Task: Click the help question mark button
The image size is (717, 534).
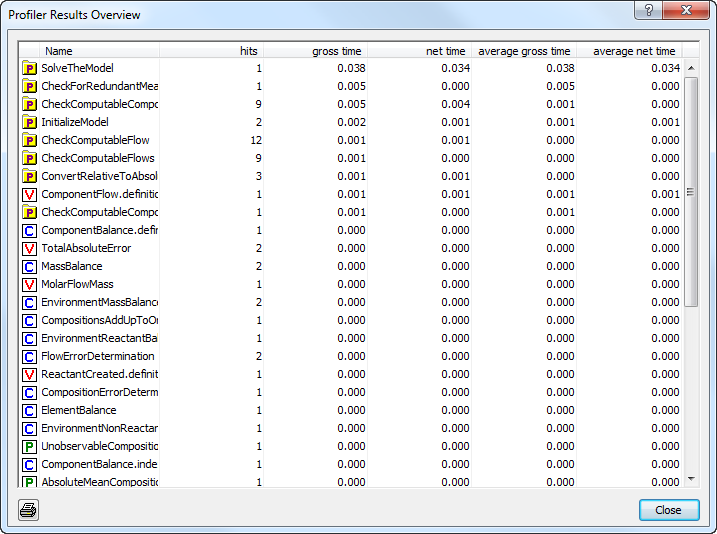Action: pyautogui.click(x=648, y=10)
